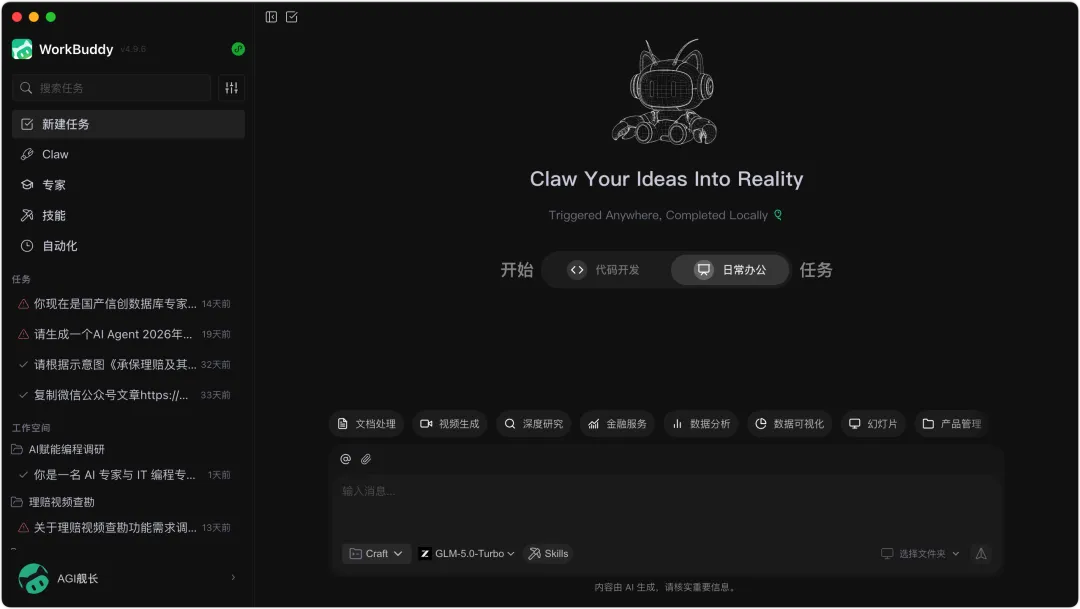Screen dimensions: 1080x609
Task: Select the 数据可视化 shortcut chip
Action: point(789,424)
